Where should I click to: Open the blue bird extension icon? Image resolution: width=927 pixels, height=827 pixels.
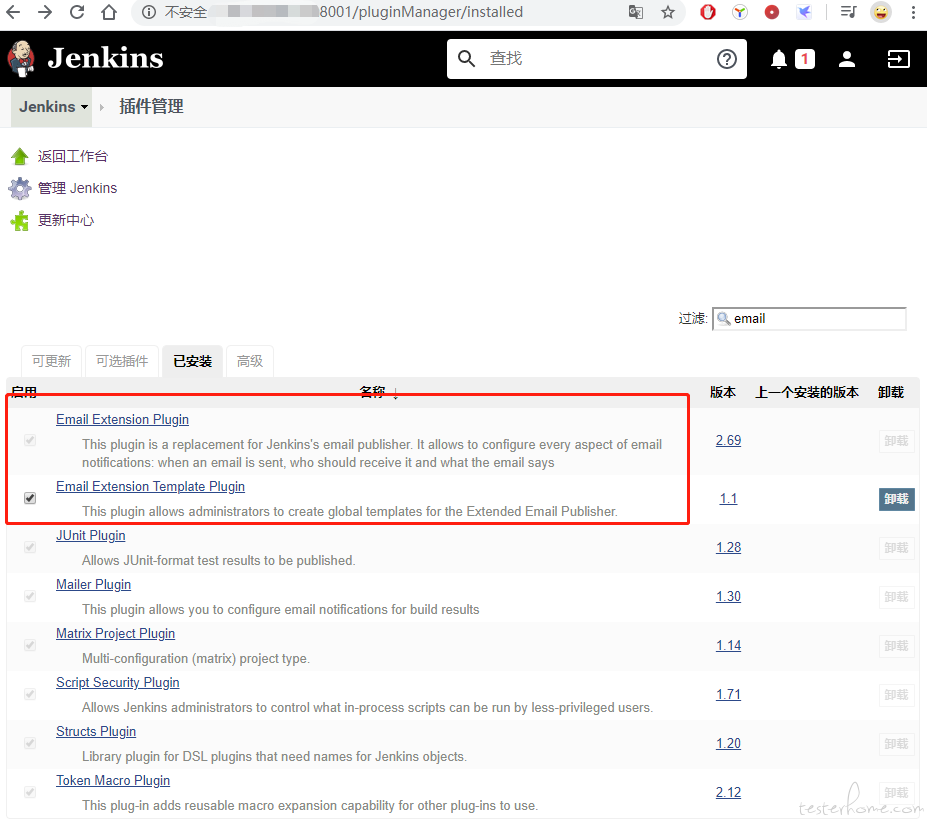[804, 12]
